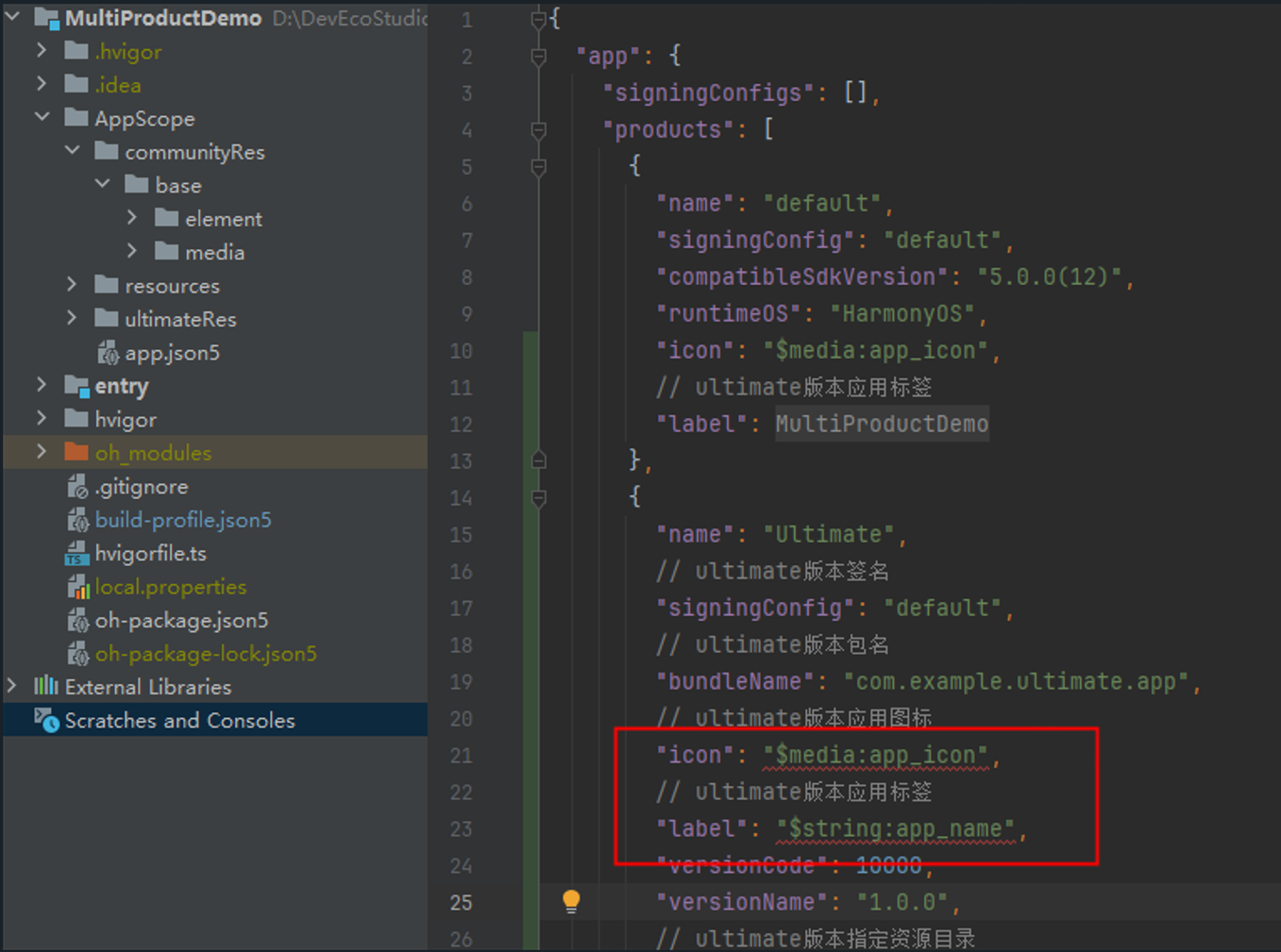Click "com.example.ultimate.app" bundleName value

pyautogui.click(x=1017, y=681)
